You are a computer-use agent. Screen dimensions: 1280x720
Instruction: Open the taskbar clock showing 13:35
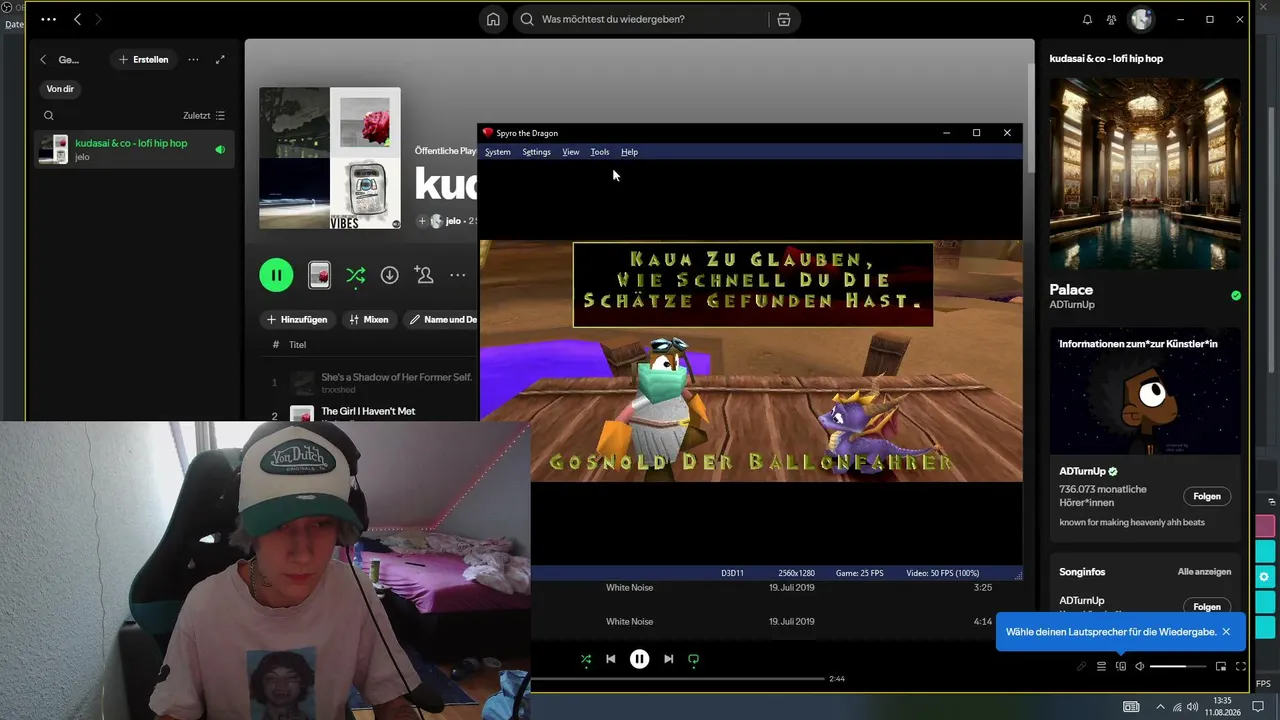[1221, 707]
